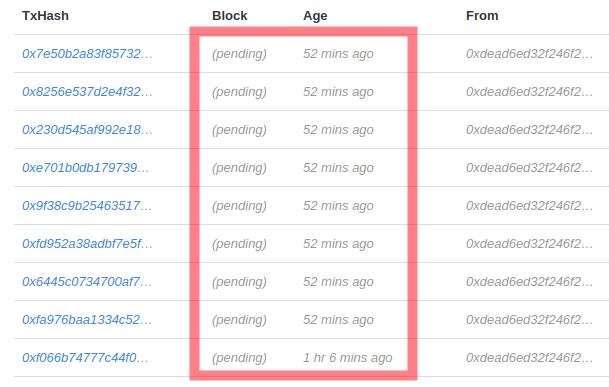The height and width of the screenshot is (387, 609).
Task: Click pending status in the 0xf066b74777c44f0… row
Action: click(x=239, y=358)
